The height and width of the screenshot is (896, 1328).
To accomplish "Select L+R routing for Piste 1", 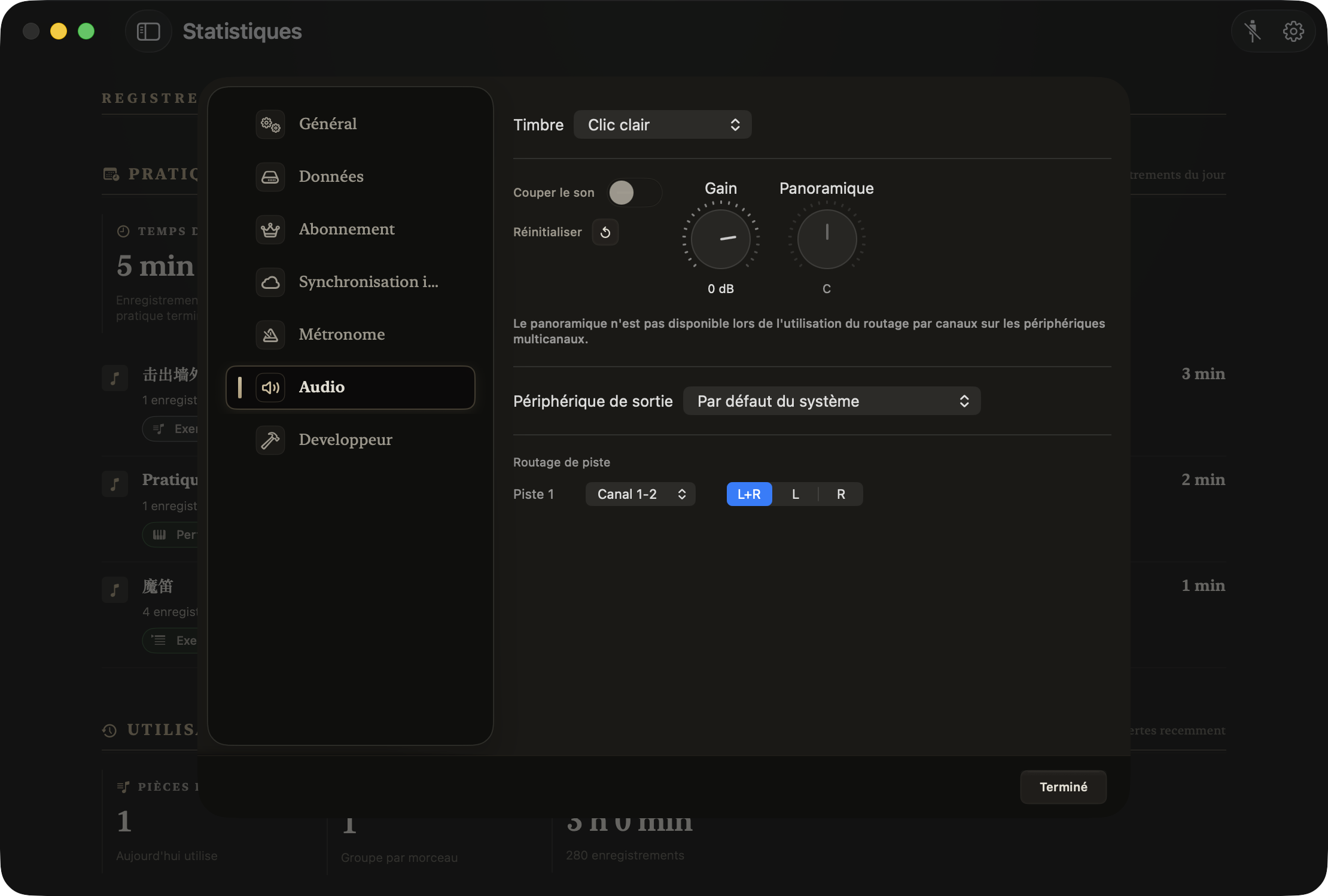I will click(x=749, y=494).
